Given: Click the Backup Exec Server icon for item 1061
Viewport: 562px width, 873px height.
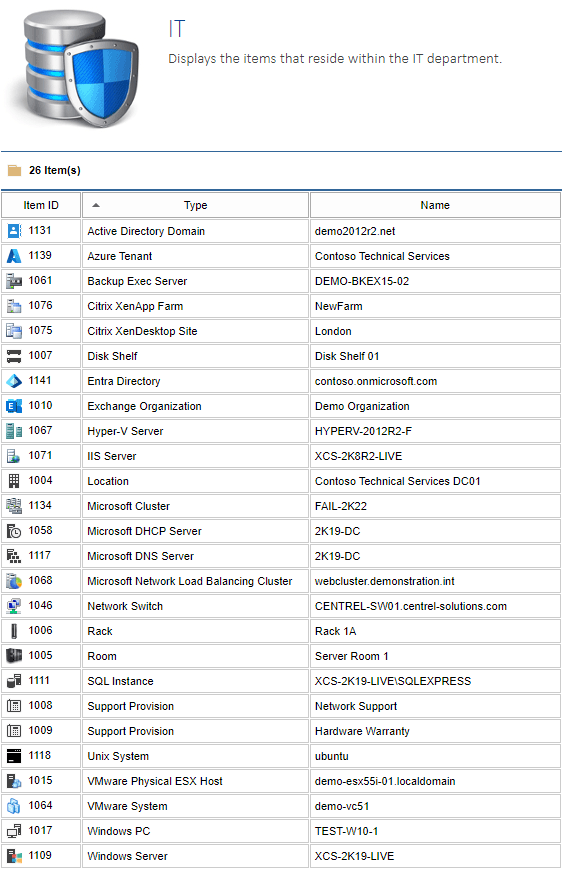Looking at the screenshot, I should pos(14,281).
